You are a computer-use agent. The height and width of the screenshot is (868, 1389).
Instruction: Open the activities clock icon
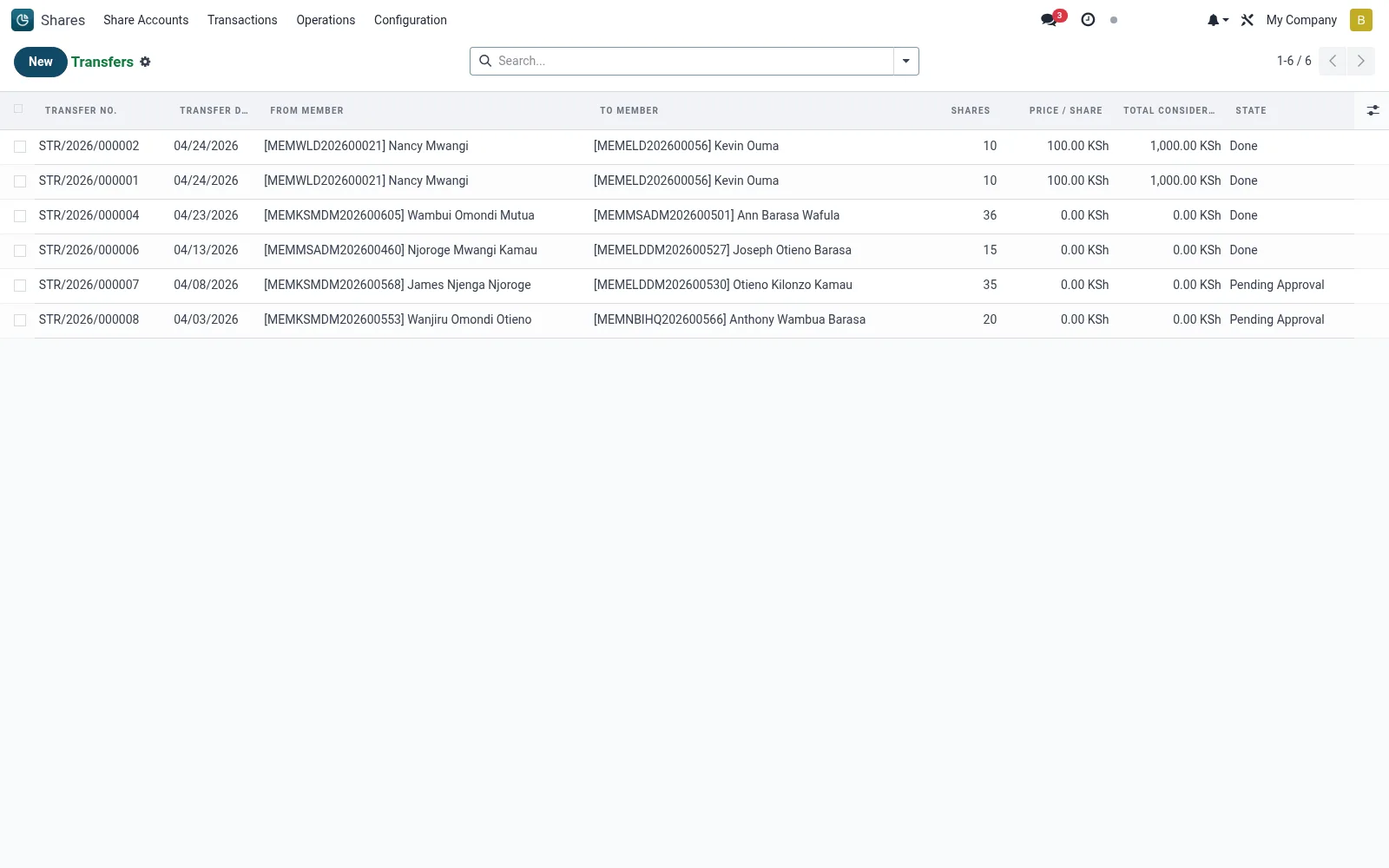click(1088, 20)
